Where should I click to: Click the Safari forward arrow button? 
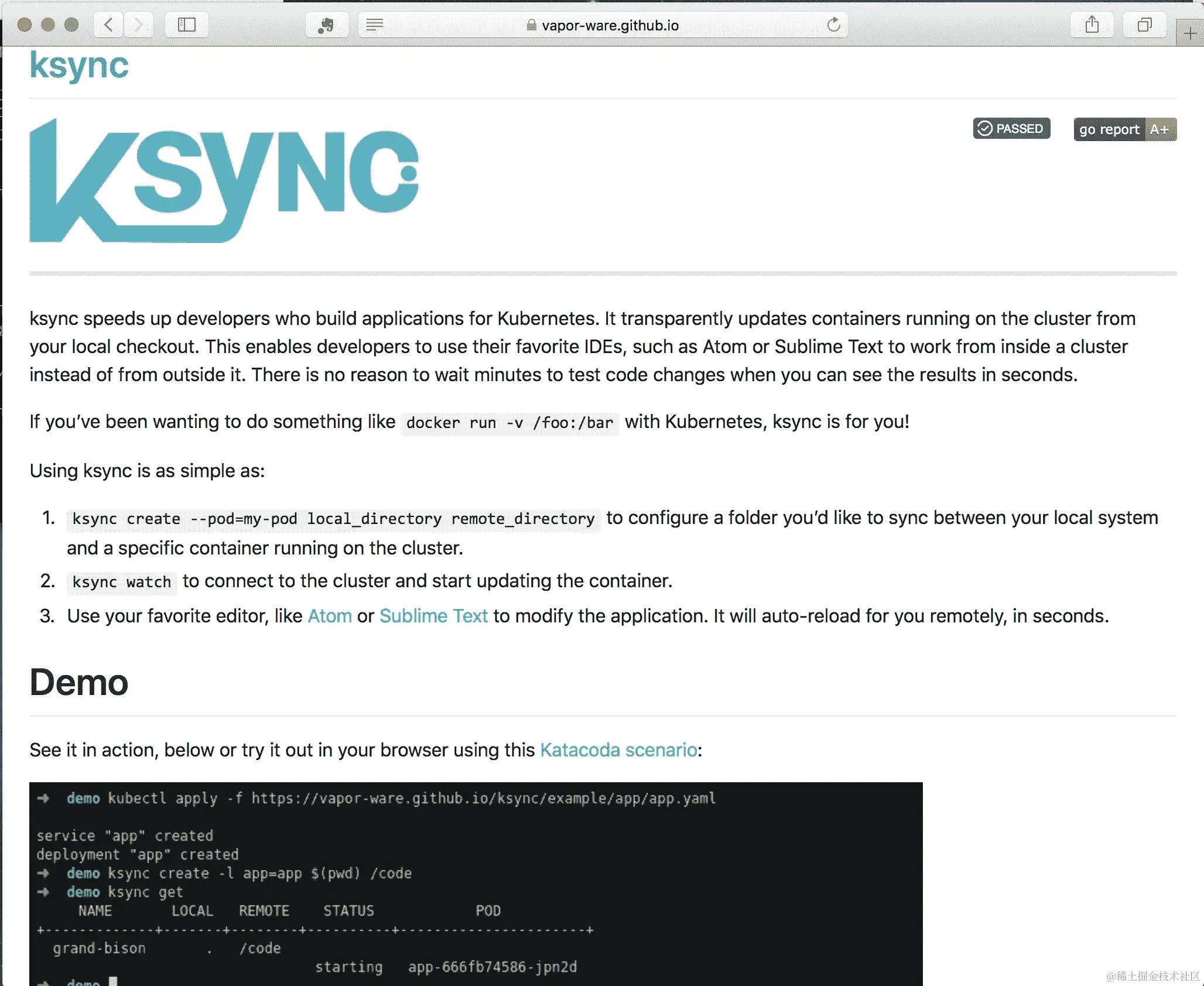pyautogui.click(x=138, y=25)
